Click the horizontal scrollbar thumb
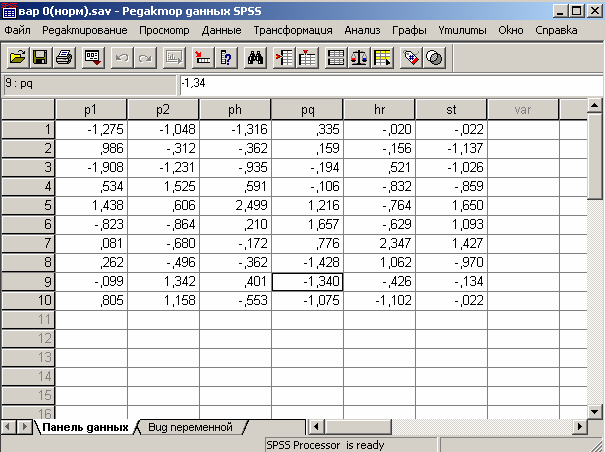 pos(358,427)
